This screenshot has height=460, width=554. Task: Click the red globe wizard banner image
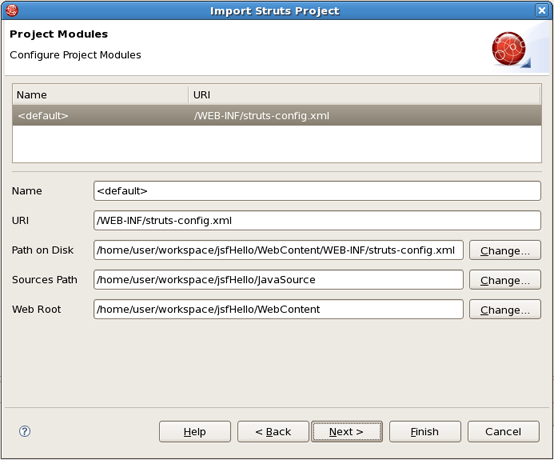(x=511, y=49)
